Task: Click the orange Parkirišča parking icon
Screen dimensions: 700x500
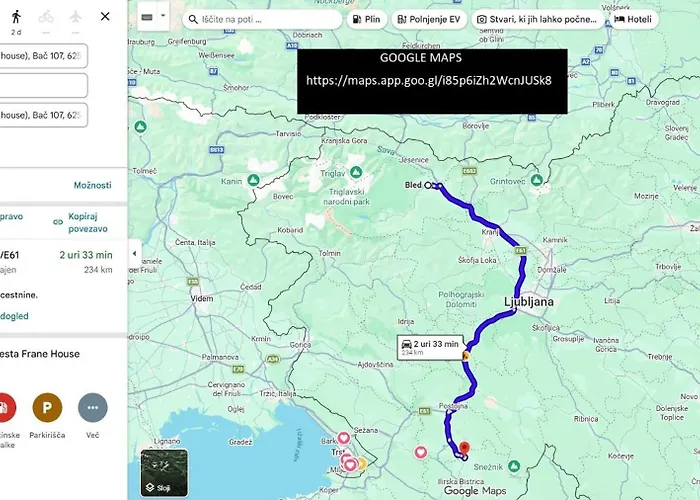Action: point(46,407)
